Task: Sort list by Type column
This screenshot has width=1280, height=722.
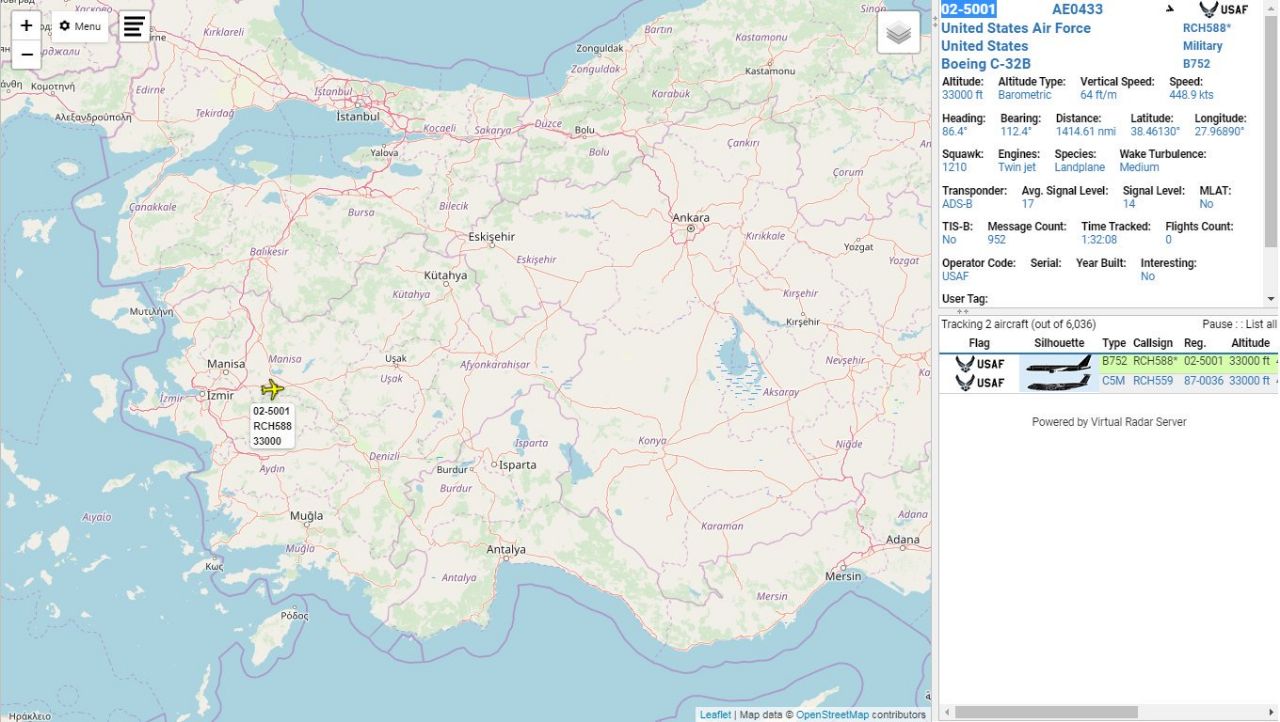Action: point(1114,343)
